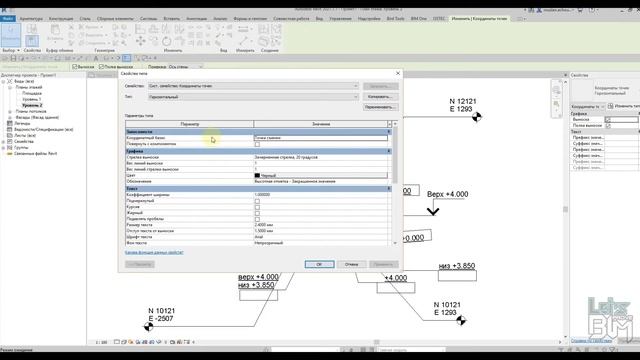Click Изменить тип in Properties palette

(624, 106)
